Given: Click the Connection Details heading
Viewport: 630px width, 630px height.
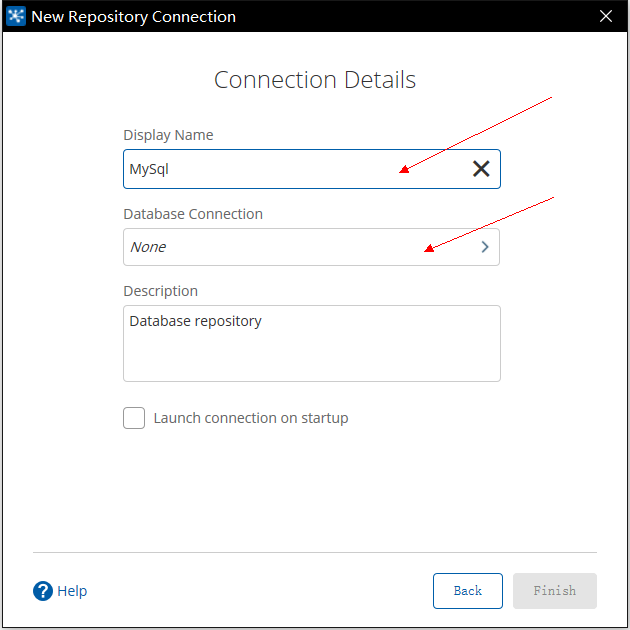Looking at the screenshot, I should (315, 80).
